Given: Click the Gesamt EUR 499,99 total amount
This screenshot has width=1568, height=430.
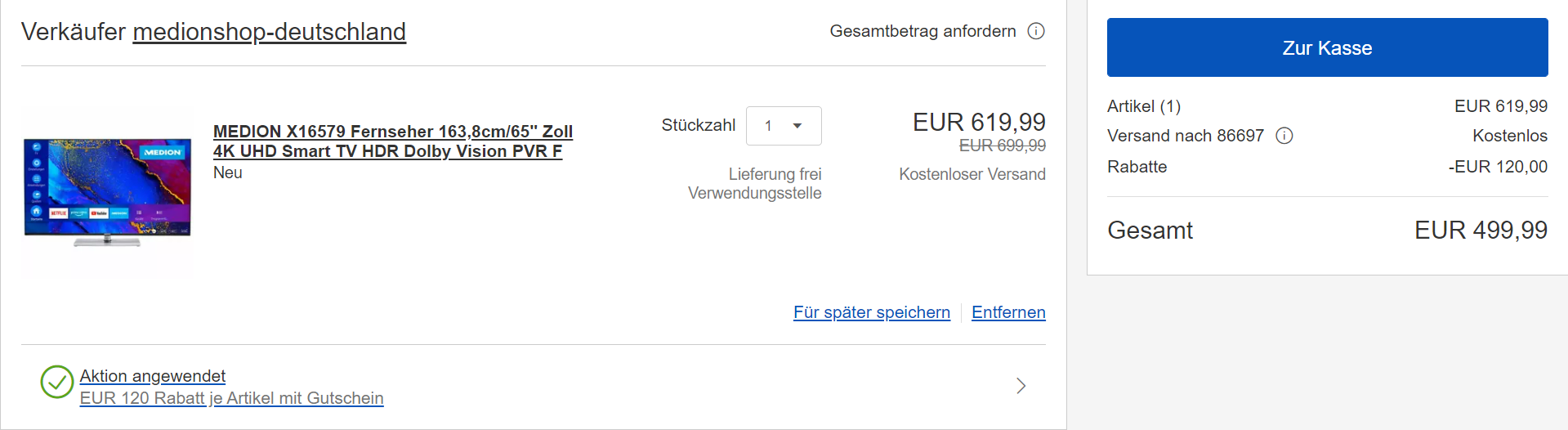Looking at the screenshot, I should (1481, 231).
